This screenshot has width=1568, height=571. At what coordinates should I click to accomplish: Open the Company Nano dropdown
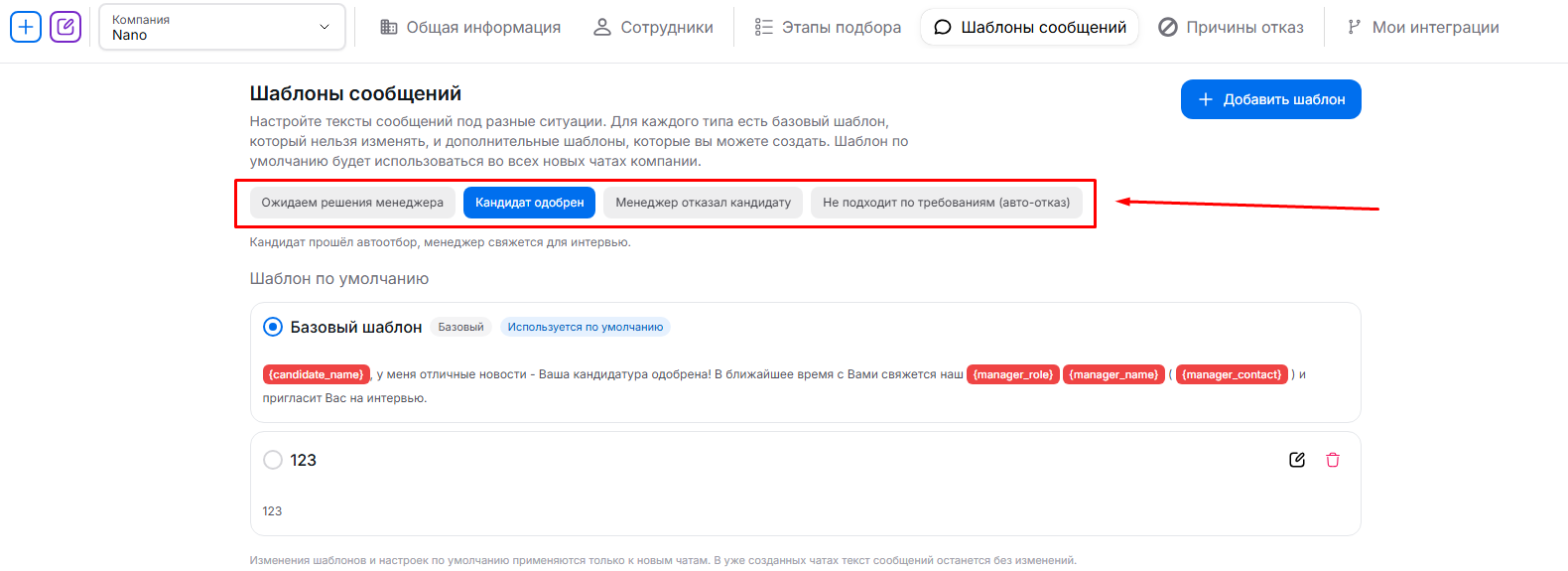[221, 27]
